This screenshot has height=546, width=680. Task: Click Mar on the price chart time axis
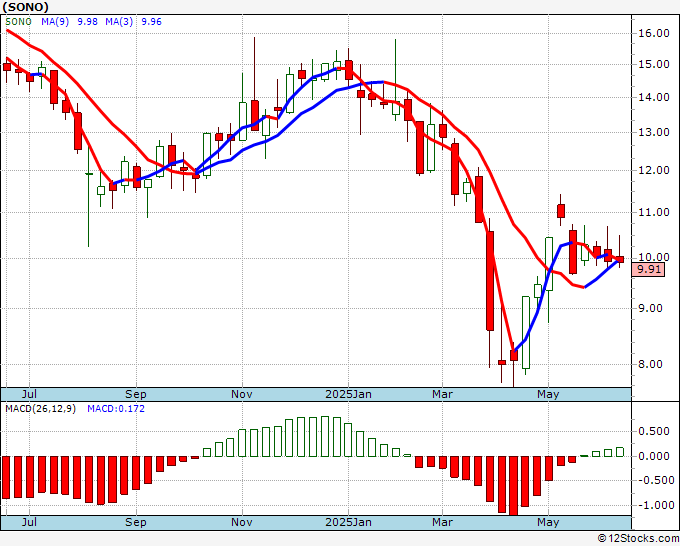pos(442,394)
